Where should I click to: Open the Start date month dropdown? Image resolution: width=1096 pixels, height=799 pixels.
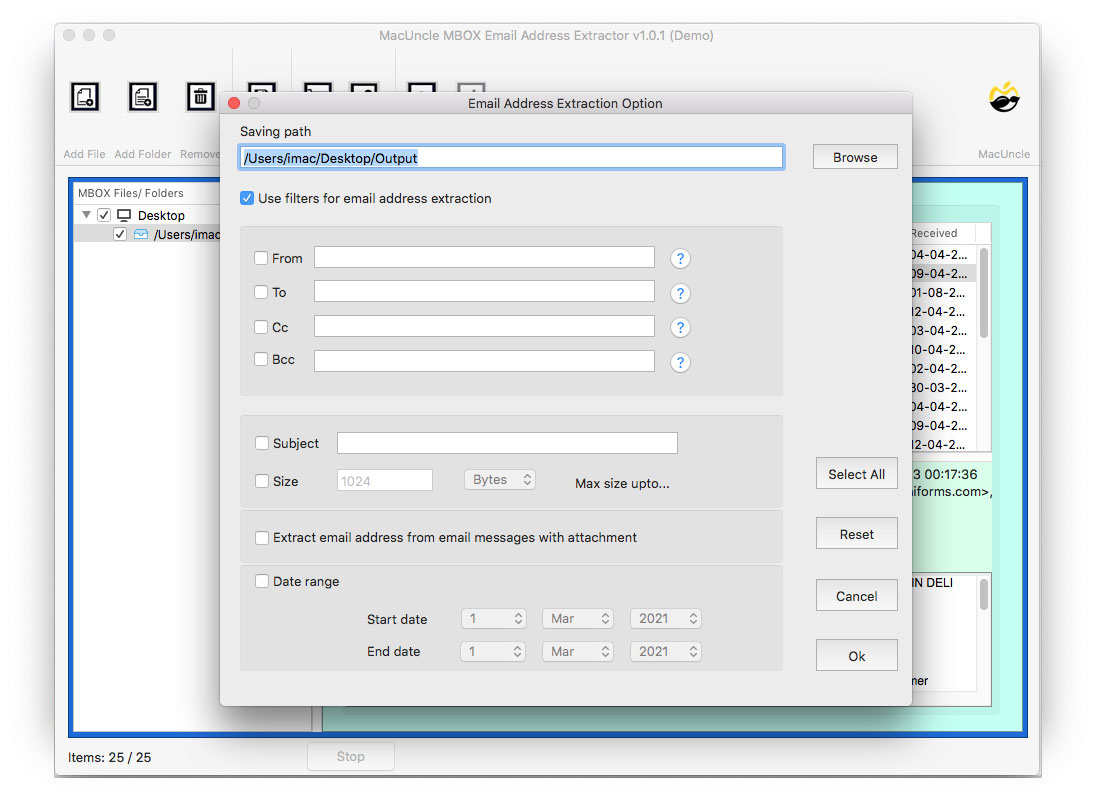point(578,618)
